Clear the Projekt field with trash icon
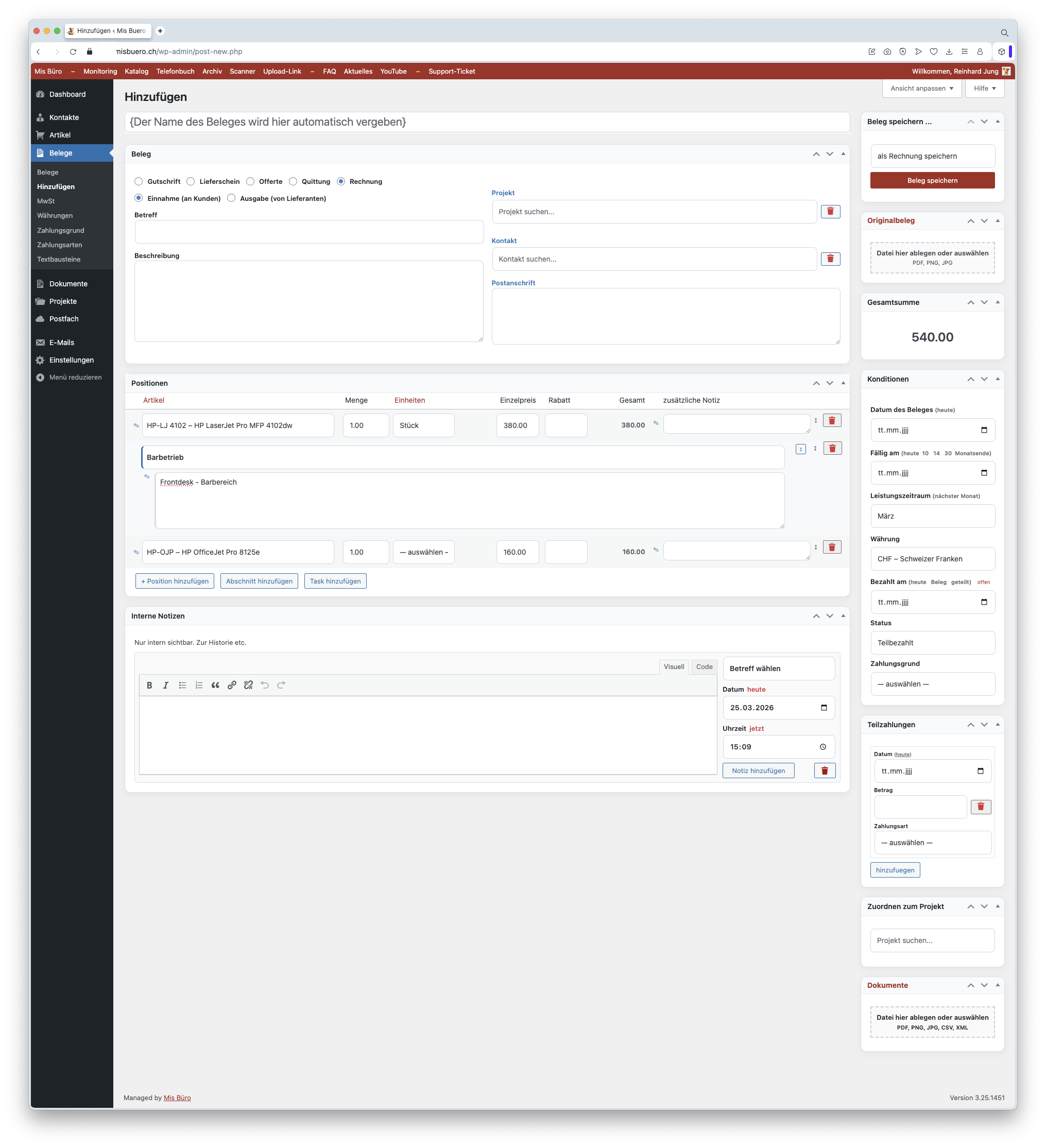 pos(830,211)
